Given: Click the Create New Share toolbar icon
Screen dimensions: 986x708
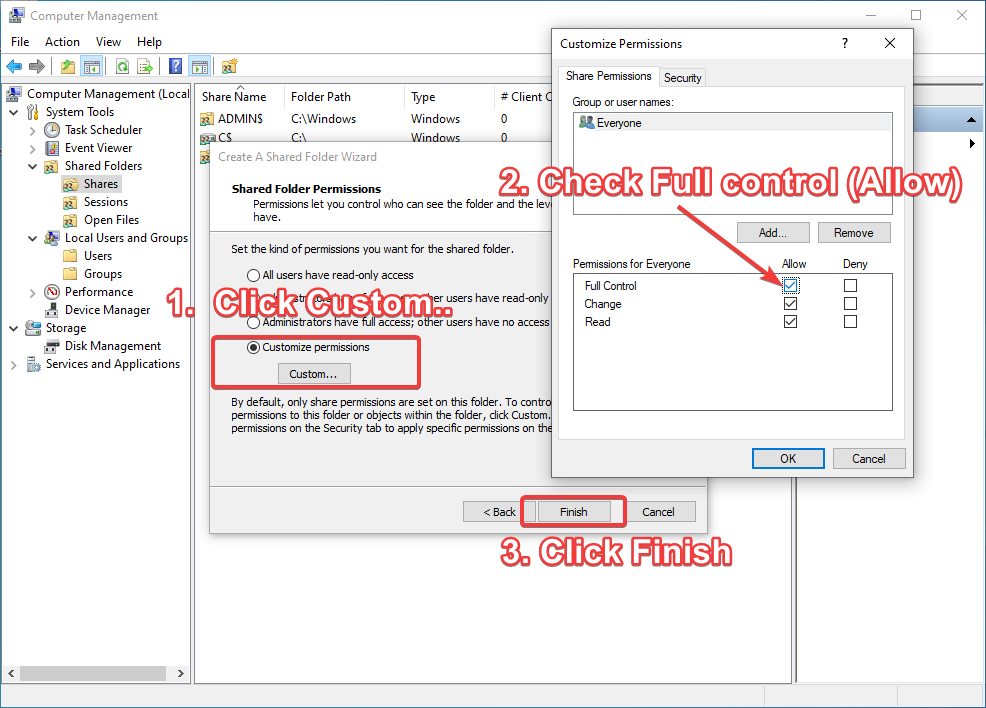Looking at the screenshot, I should pos(230,66).
